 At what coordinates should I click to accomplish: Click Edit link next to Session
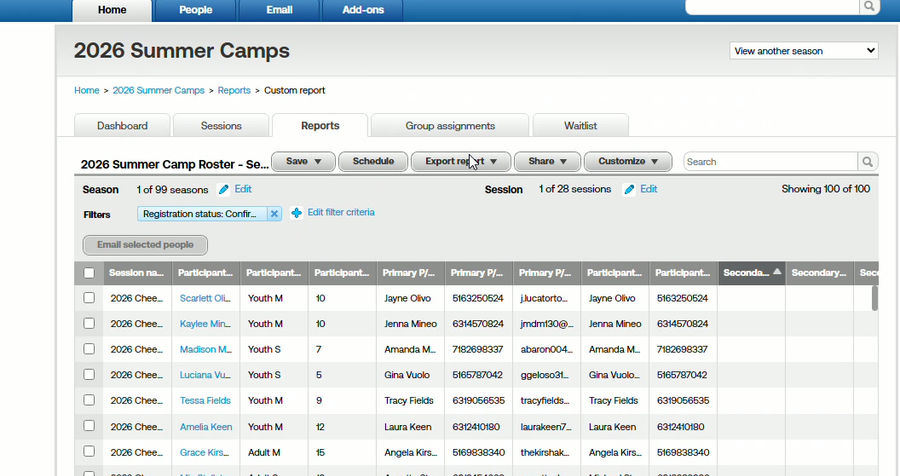pyautogui.click(x=649, y=189)
